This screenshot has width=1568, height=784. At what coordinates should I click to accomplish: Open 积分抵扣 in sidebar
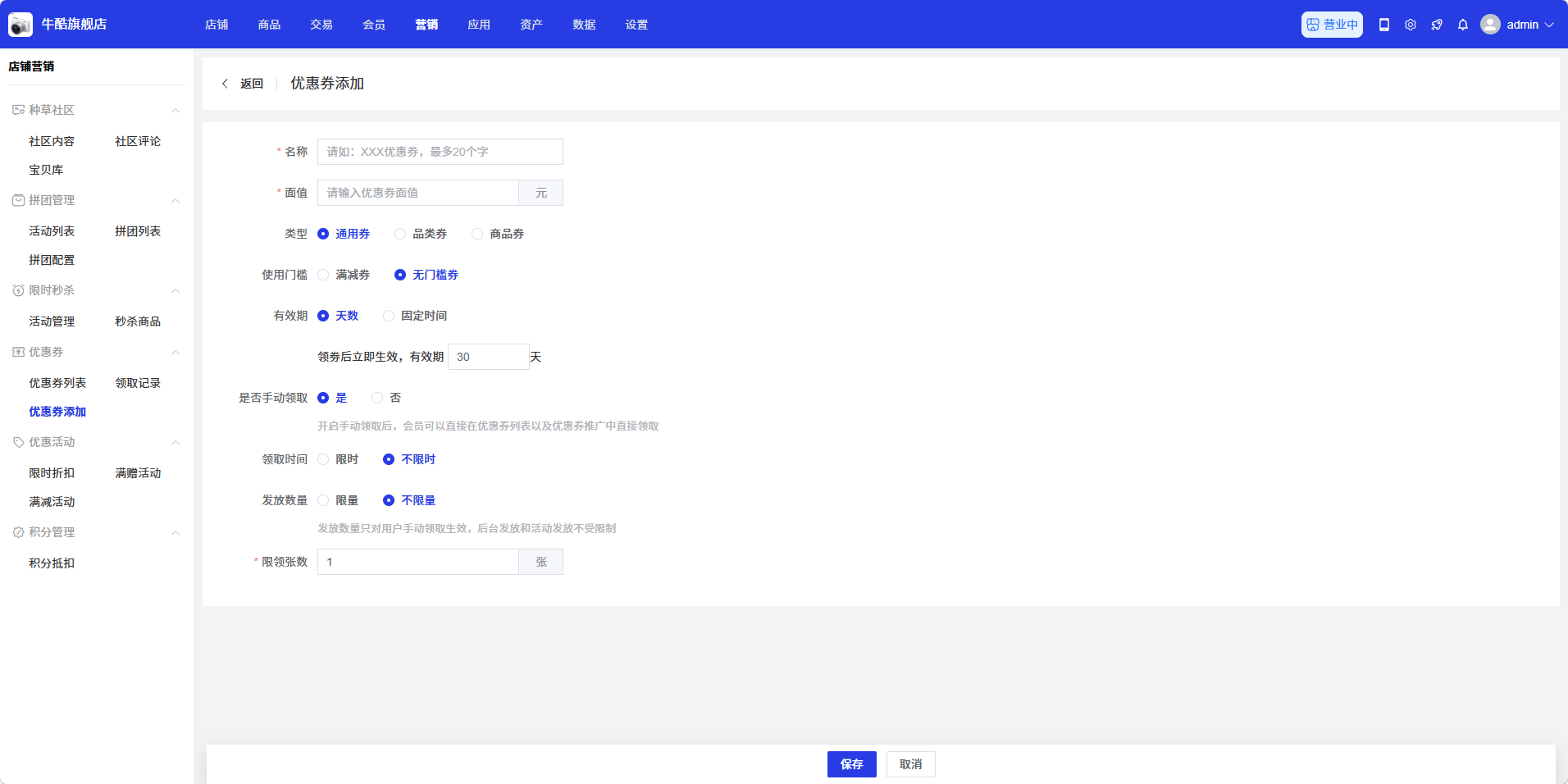(x=52, y=563)
